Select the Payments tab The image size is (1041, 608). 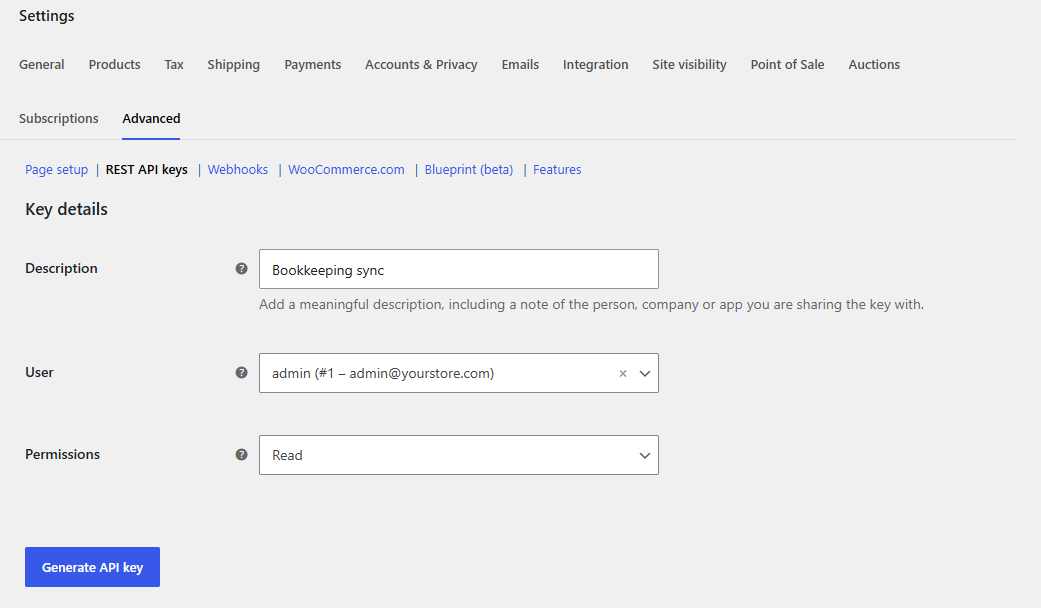coord(313,64)
